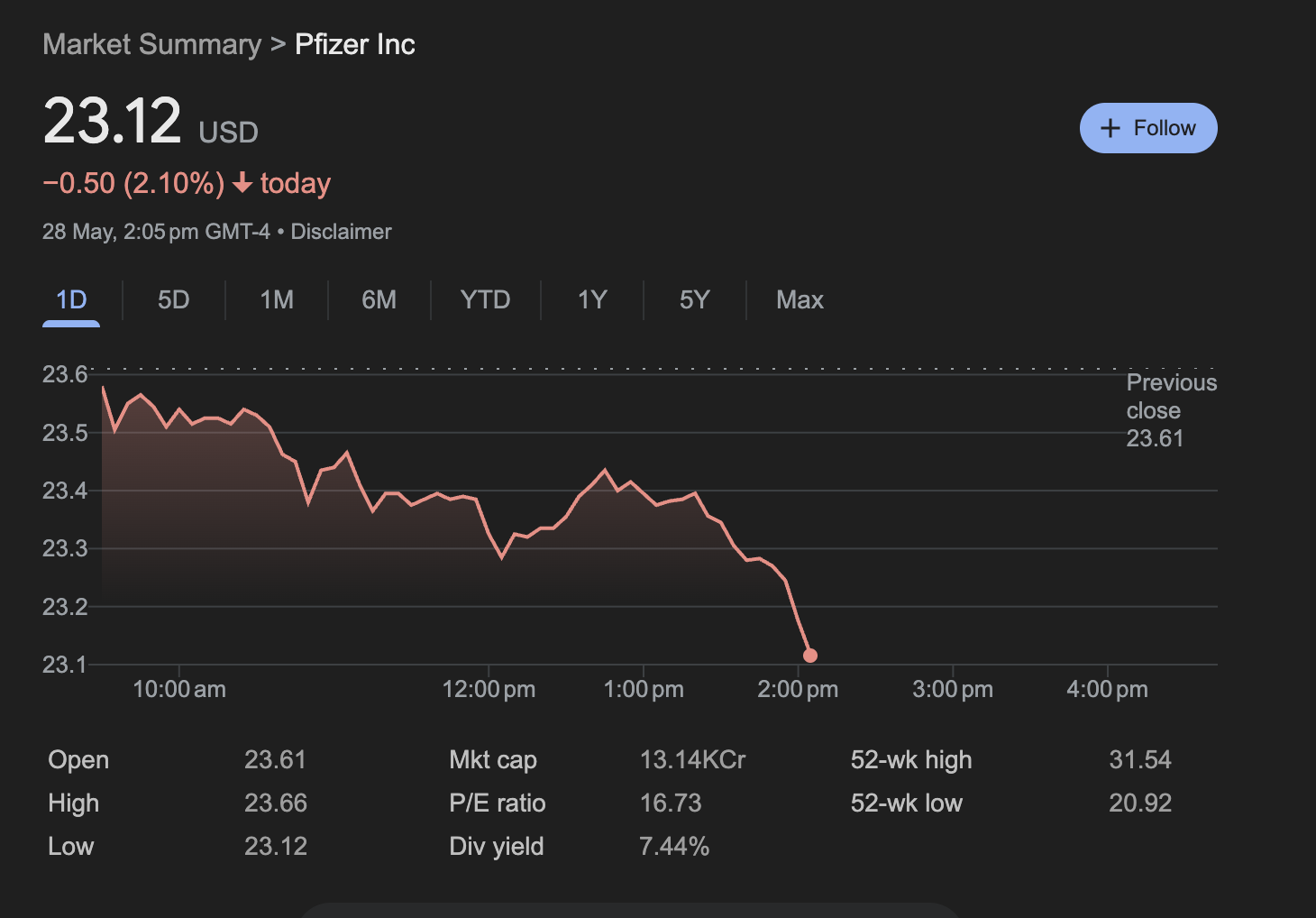Switch to the 5D time range tab

click(174, 299)
